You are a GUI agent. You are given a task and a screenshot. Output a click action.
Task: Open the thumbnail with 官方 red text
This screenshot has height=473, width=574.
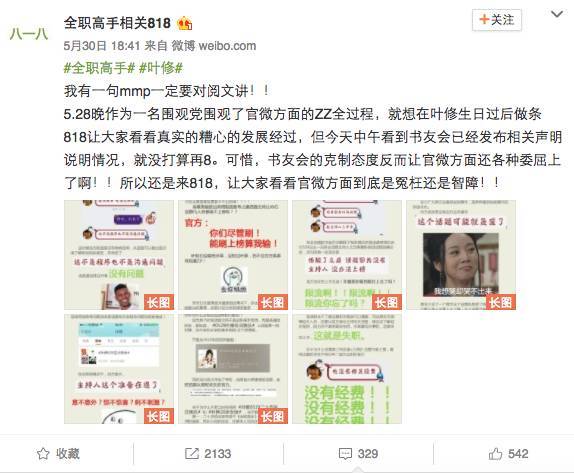click(233, 255)
